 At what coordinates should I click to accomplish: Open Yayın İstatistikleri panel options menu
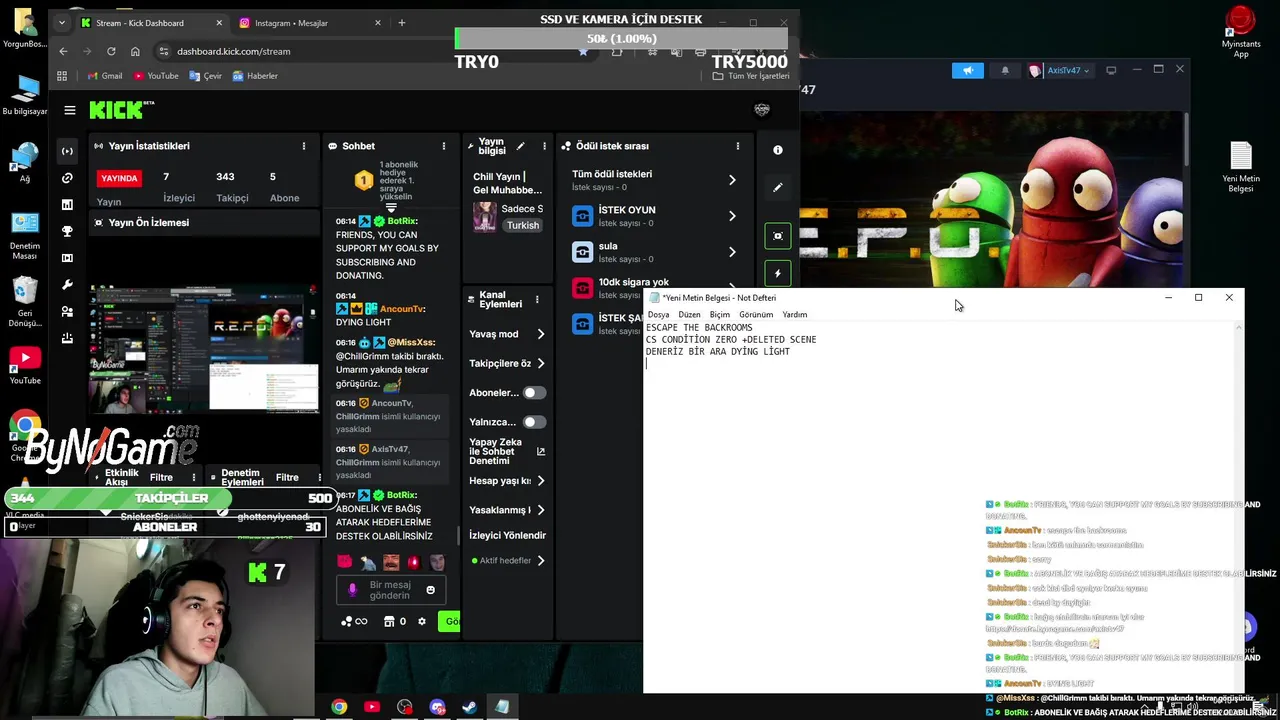tap(304, 146)
